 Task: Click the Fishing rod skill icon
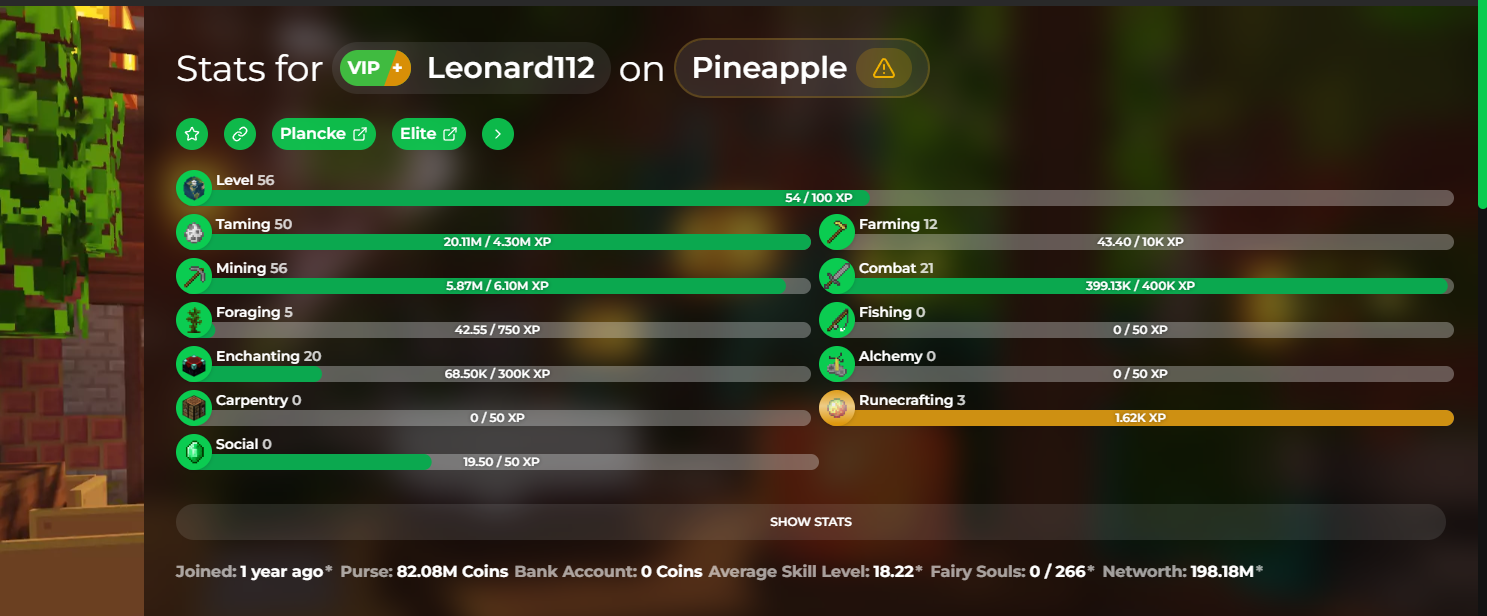pyautogui.click(x=837, y=320)
